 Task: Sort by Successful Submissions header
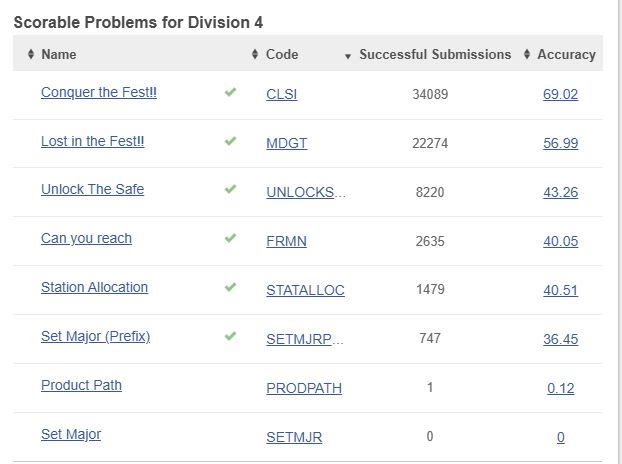coord(434,54)
